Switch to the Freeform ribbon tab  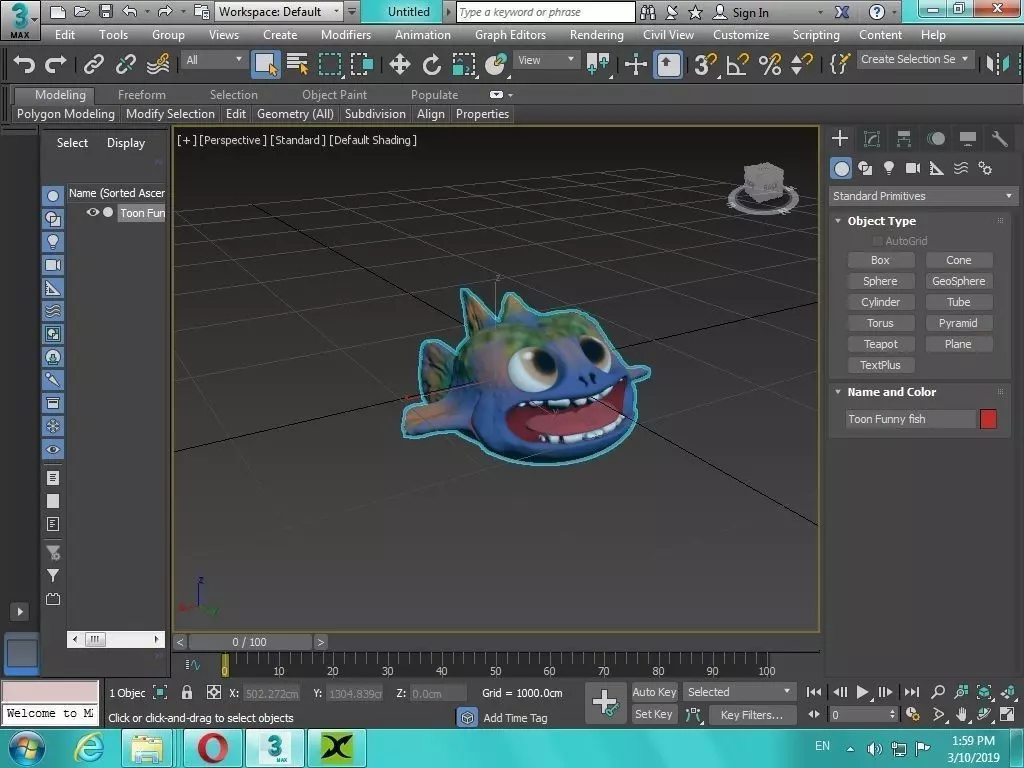point(142,95)
